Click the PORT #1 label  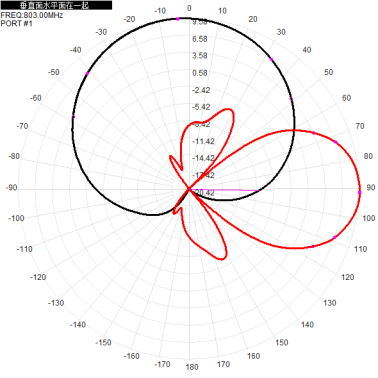17,23
